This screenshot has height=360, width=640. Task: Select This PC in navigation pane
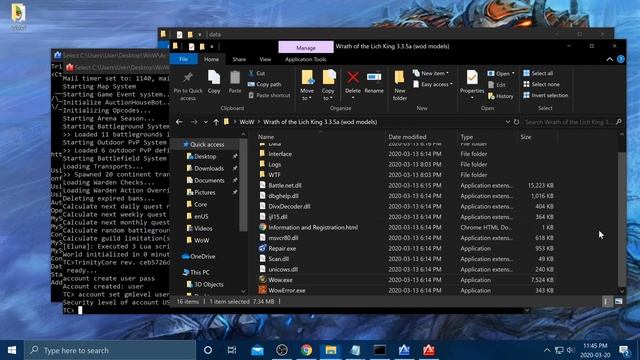pos(196,272)
